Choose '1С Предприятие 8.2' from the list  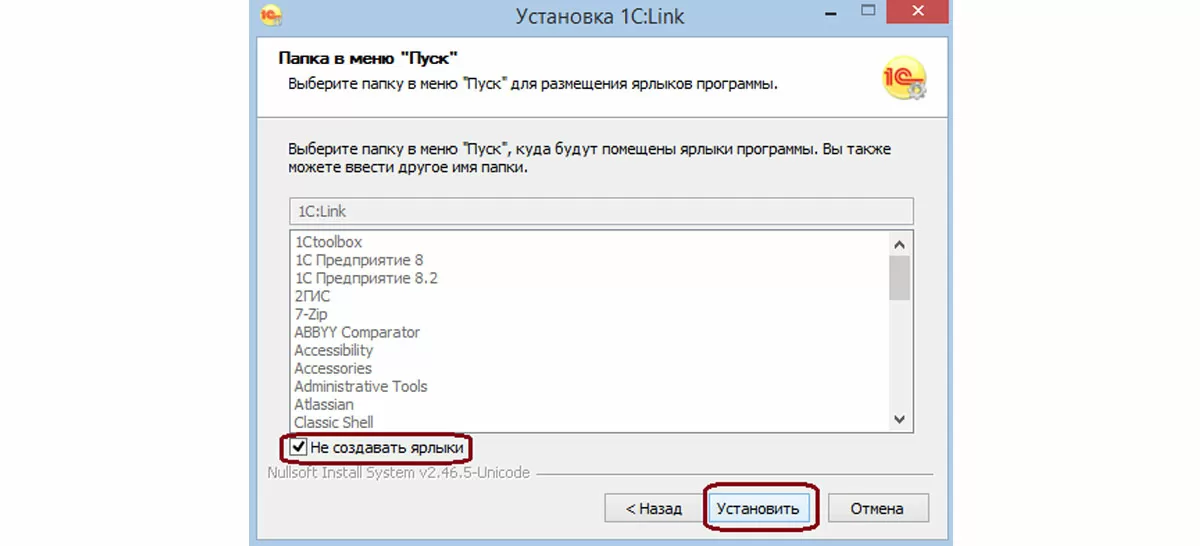[x=366, y=278]
